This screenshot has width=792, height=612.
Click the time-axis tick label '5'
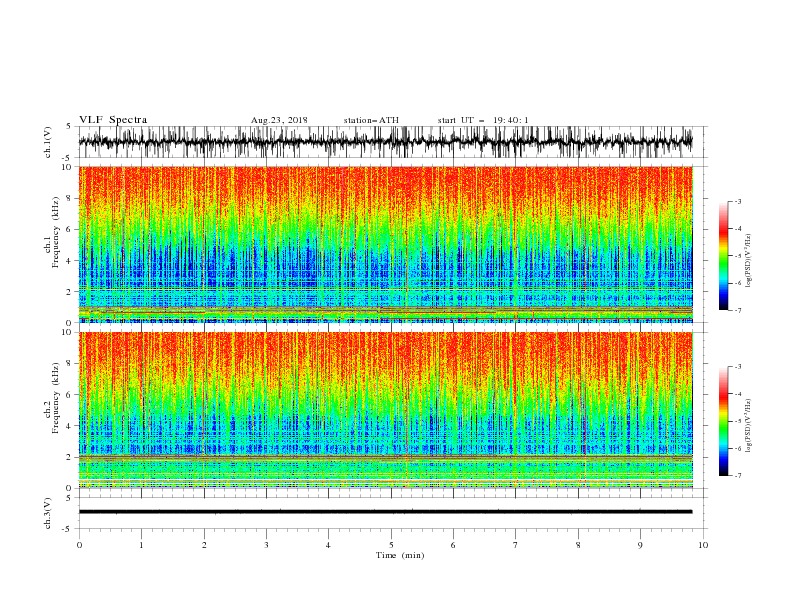coord(391,545)
